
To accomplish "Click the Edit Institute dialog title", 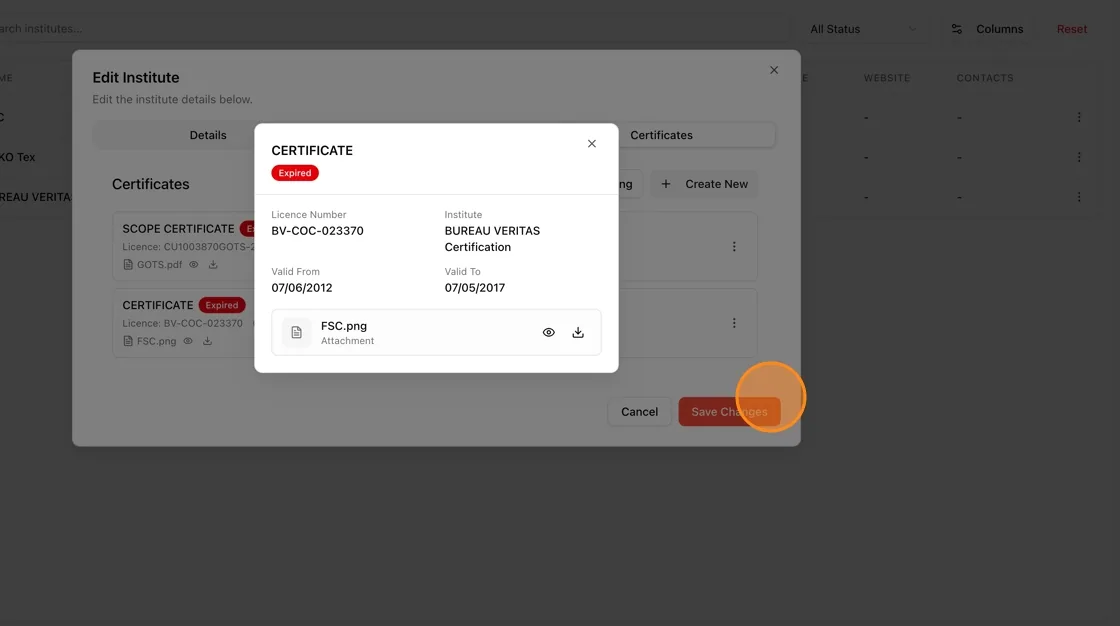I will tap(136, 77).
